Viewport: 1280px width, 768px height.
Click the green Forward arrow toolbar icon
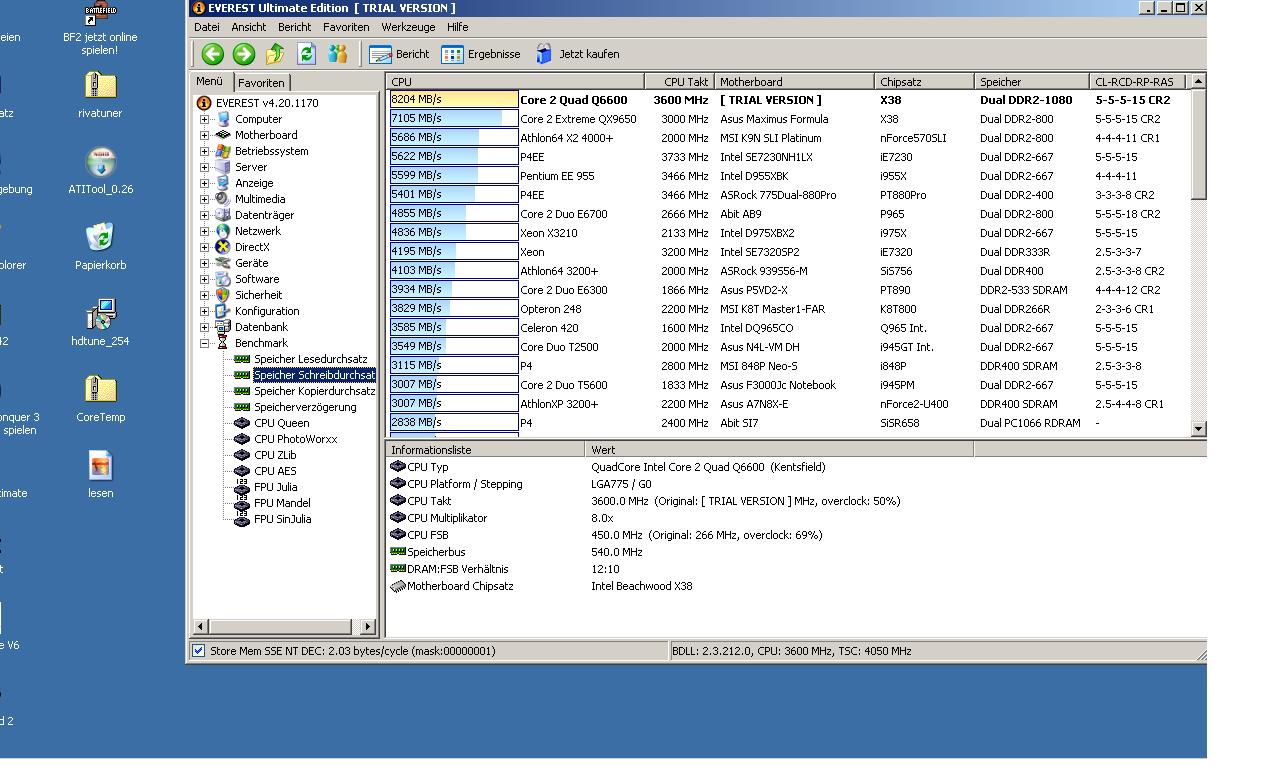pyautogui.click(x=244, y=54)
